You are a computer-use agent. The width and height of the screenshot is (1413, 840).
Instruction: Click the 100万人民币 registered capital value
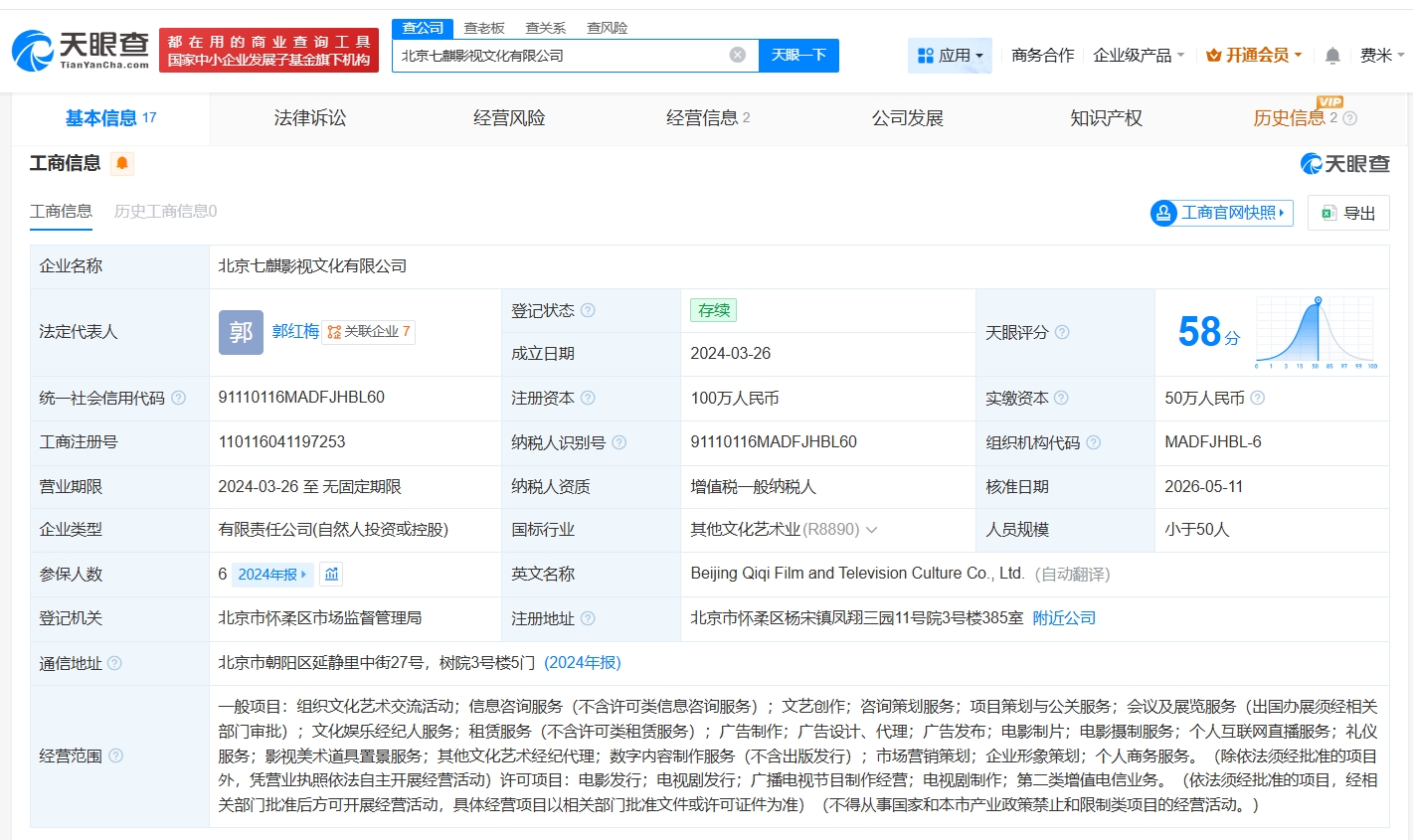(x=735, y=398)
